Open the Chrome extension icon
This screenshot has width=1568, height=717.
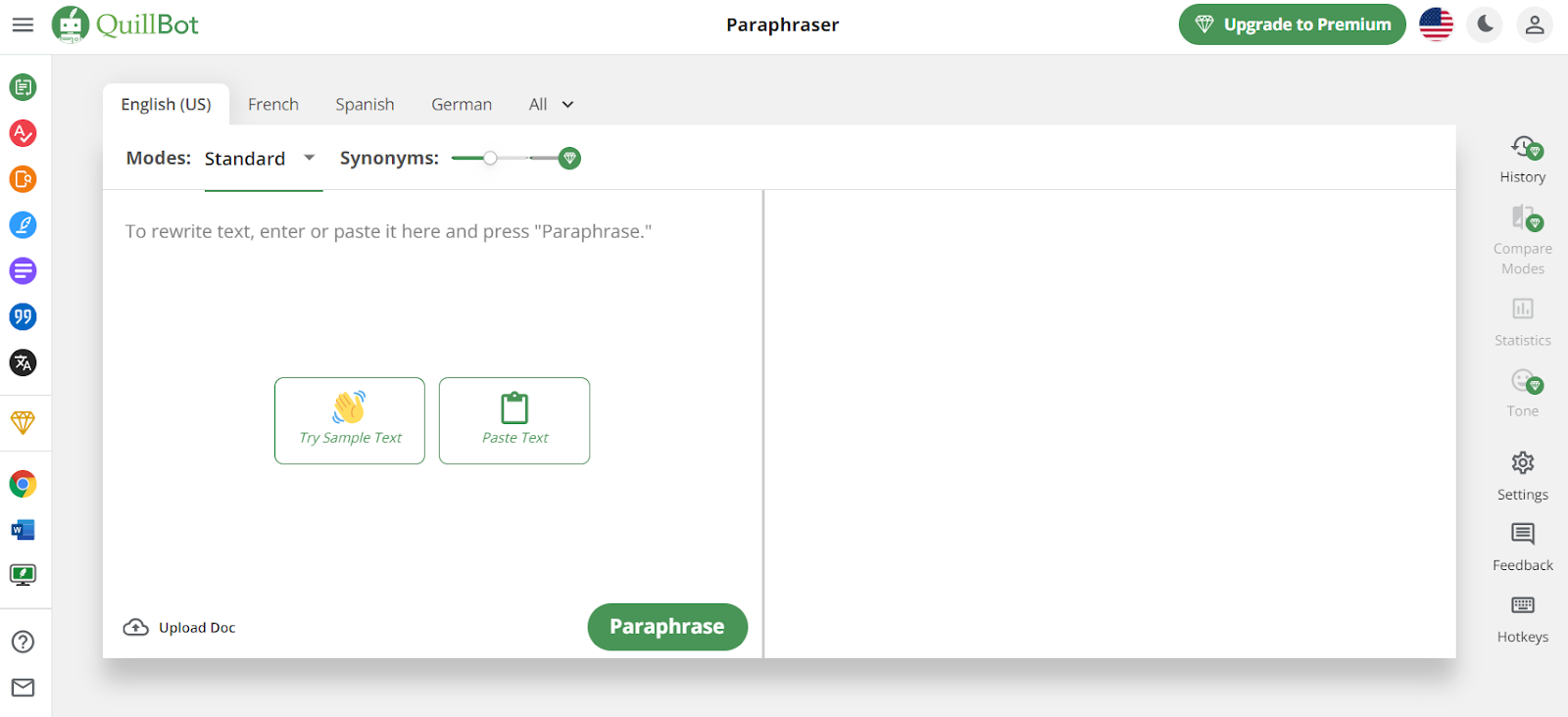coord(23,484)
